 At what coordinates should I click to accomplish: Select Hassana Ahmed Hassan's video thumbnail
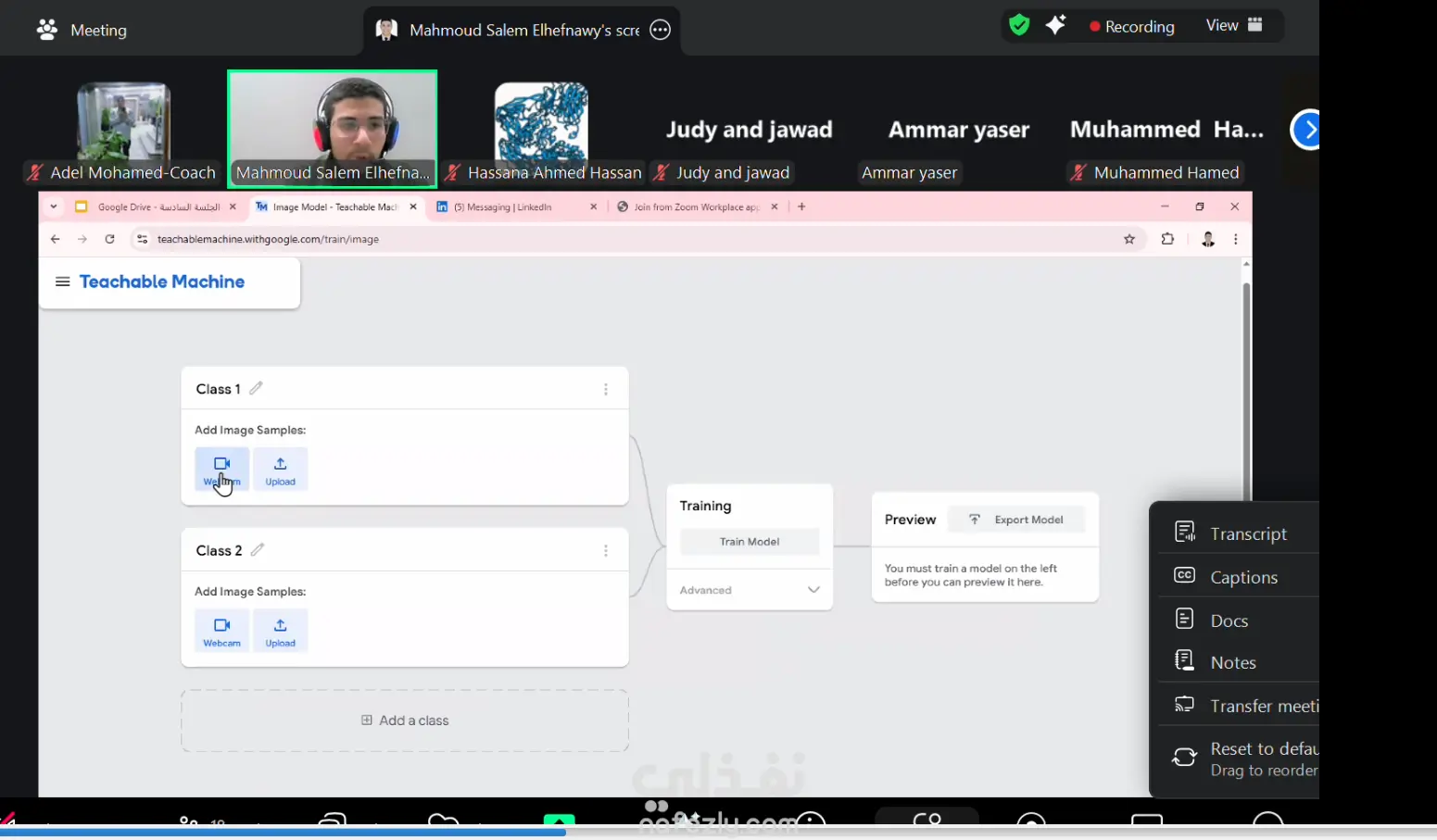pos(542,129)
